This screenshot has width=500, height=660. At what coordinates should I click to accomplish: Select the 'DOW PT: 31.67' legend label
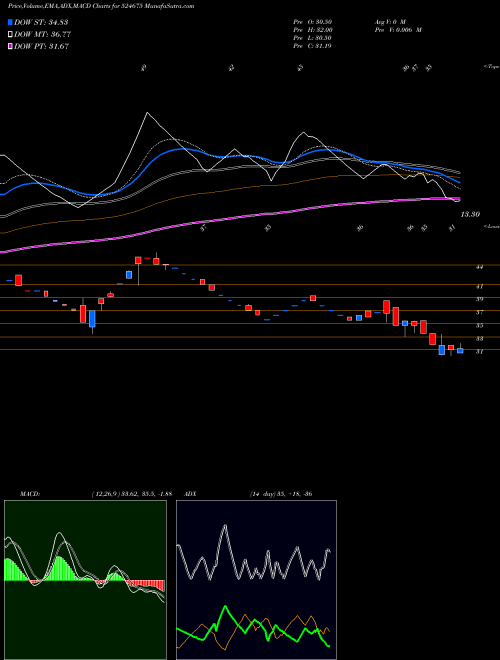coord(42,47)
